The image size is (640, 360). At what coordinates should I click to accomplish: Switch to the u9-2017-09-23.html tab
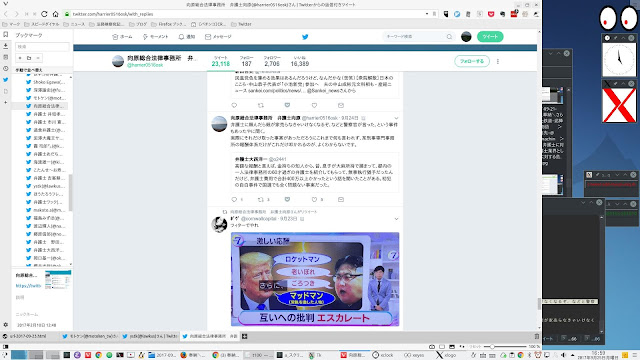(x=30, y=336)
